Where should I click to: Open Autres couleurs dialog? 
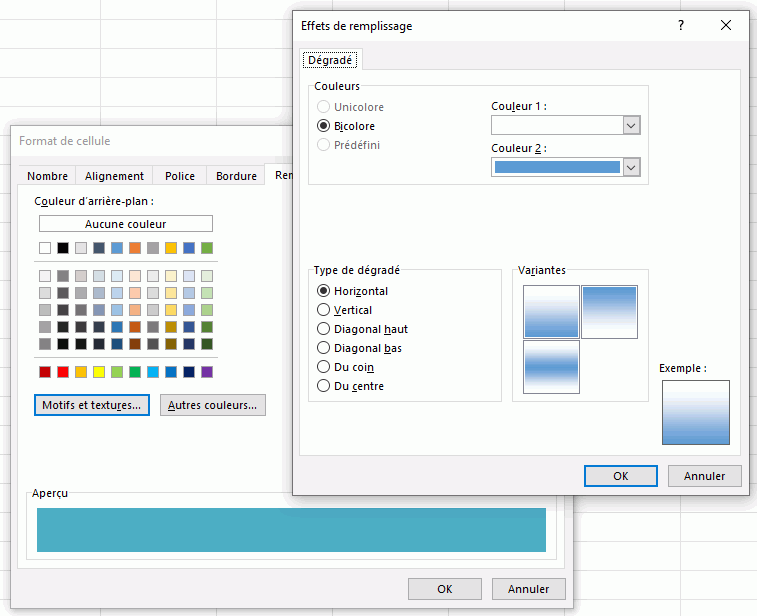213,405
